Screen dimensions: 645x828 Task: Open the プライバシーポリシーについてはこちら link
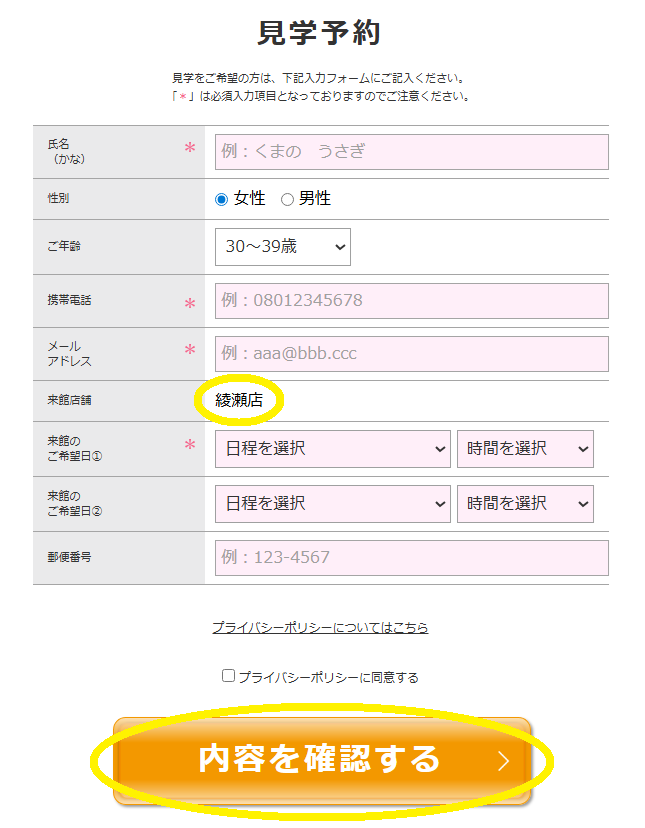click(320, 628)
